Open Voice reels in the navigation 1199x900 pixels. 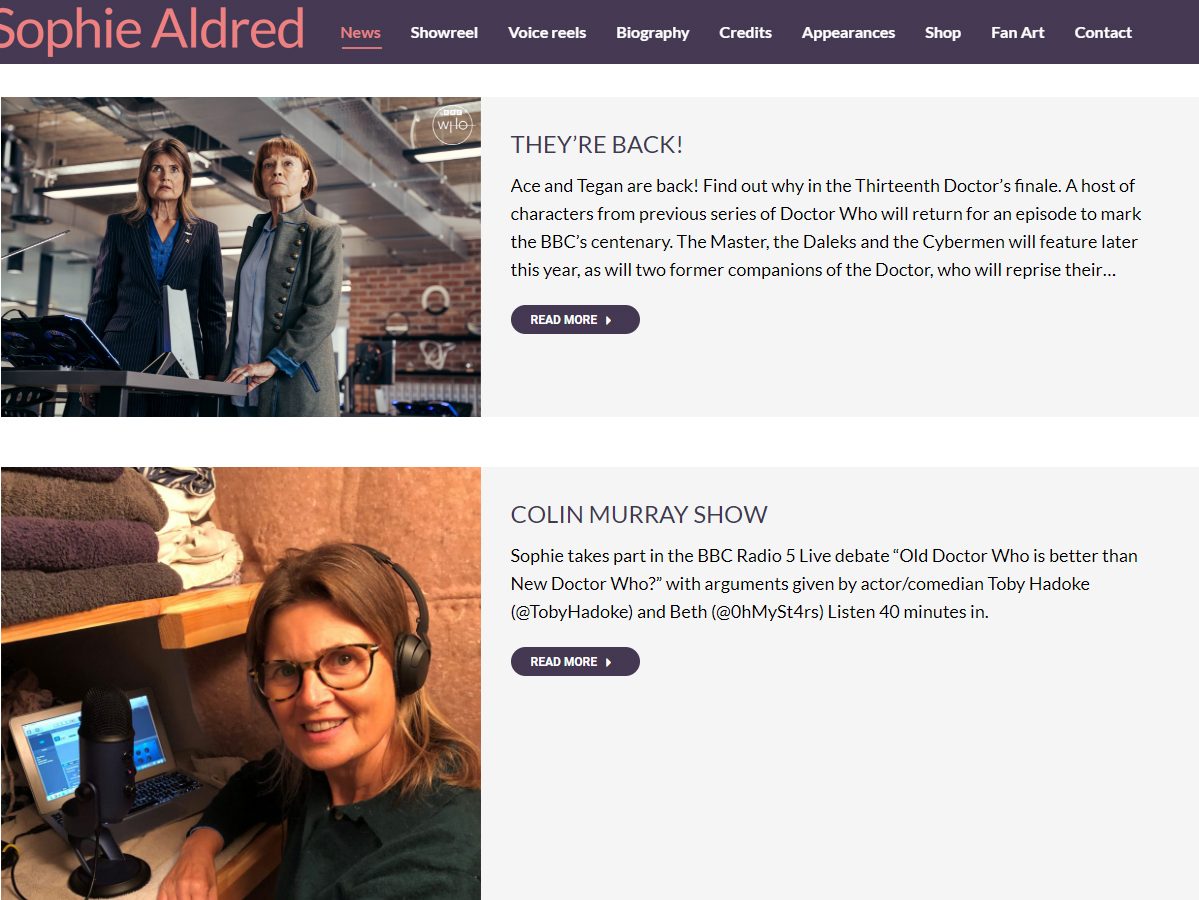pyautogui.click(x=547, y=32)
